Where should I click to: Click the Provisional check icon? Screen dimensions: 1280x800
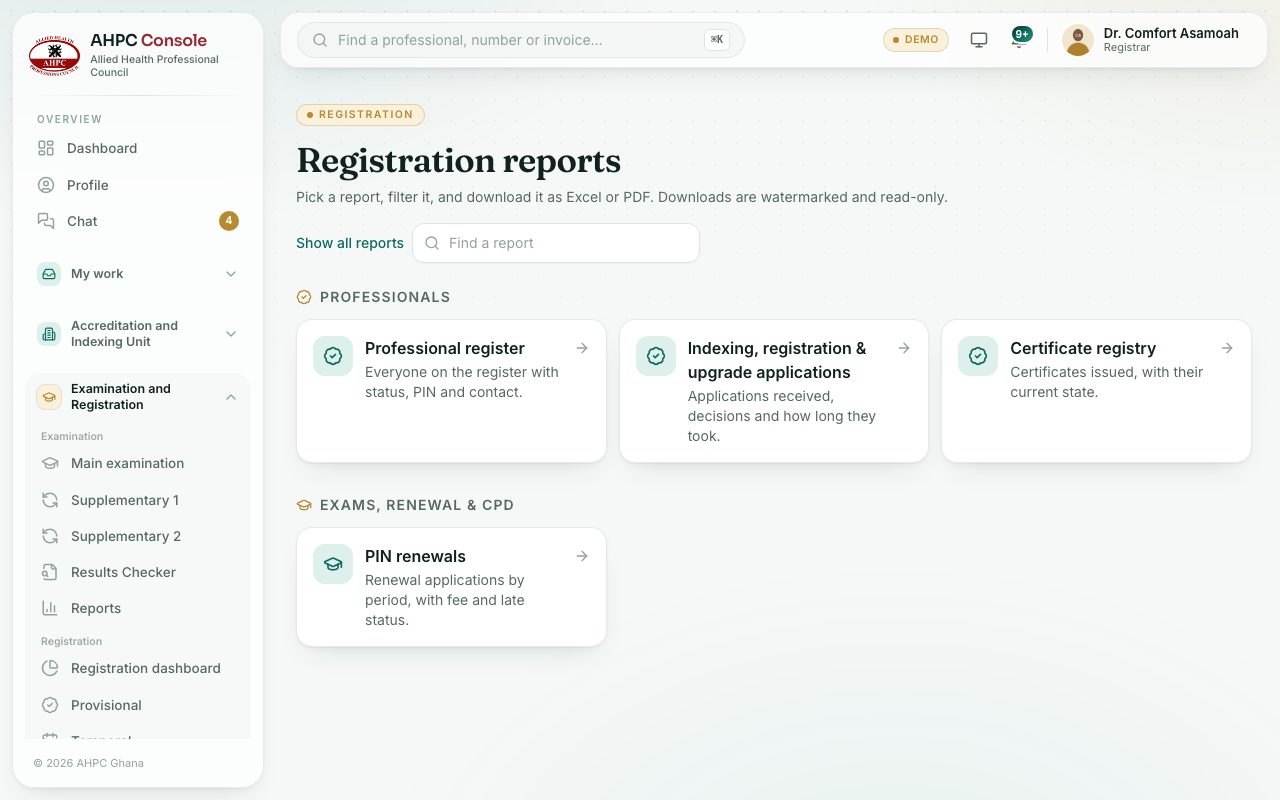click(x=50, y=705)
